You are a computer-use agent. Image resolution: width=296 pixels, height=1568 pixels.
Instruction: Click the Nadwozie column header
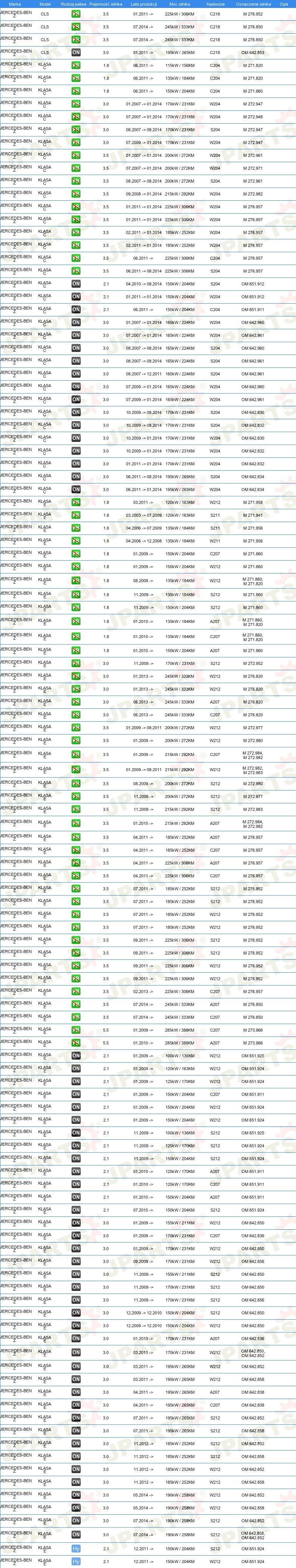[215, 4]
